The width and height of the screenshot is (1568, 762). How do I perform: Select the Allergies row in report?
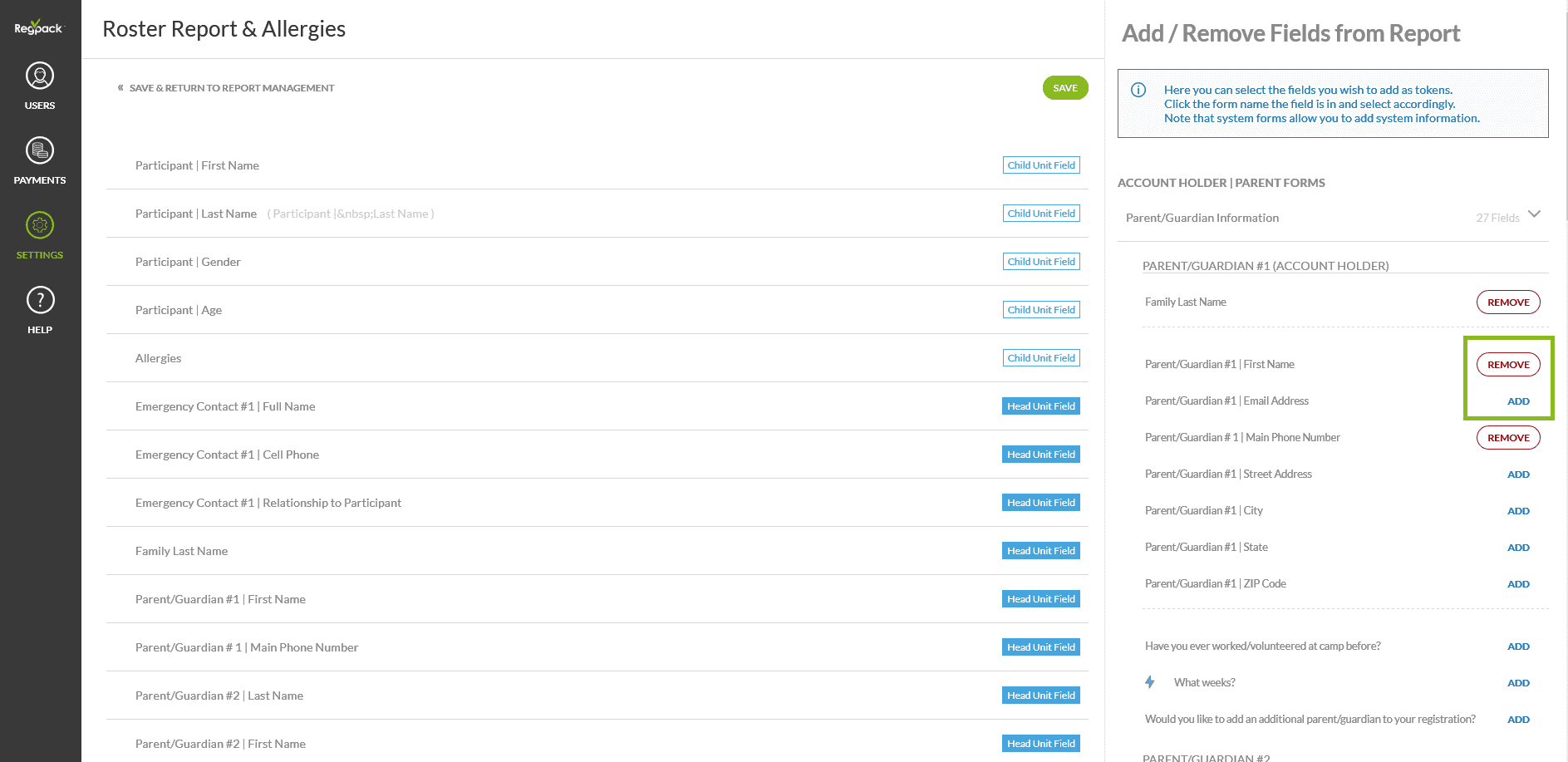point(158,358)
